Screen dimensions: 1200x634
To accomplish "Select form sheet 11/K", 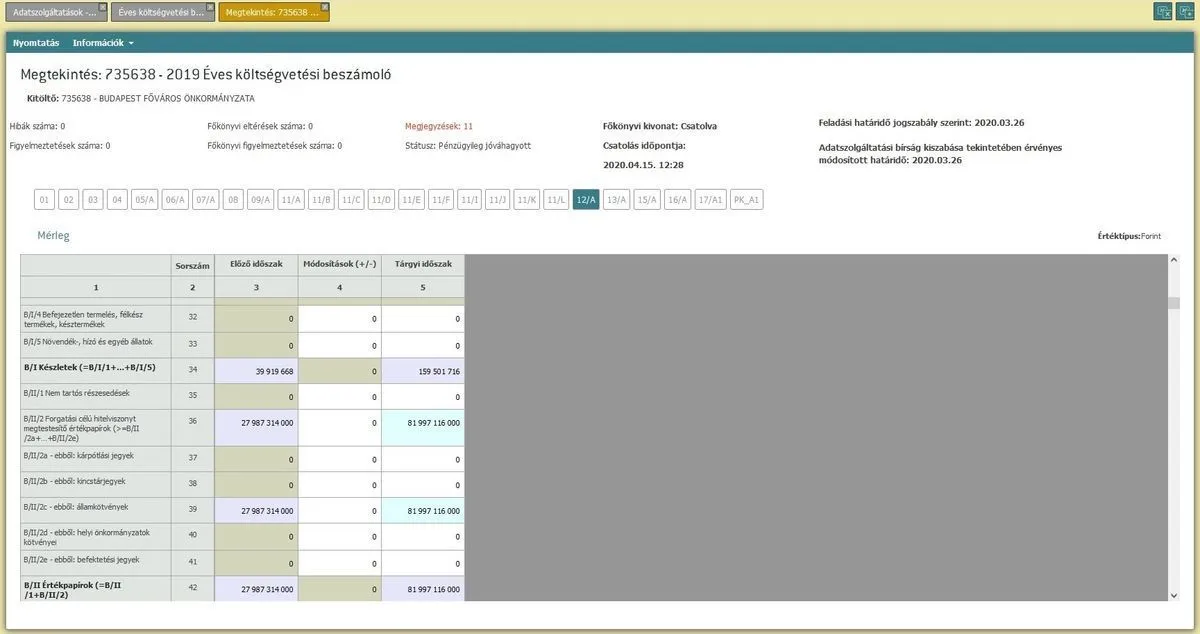I will [x=527, y=199].
